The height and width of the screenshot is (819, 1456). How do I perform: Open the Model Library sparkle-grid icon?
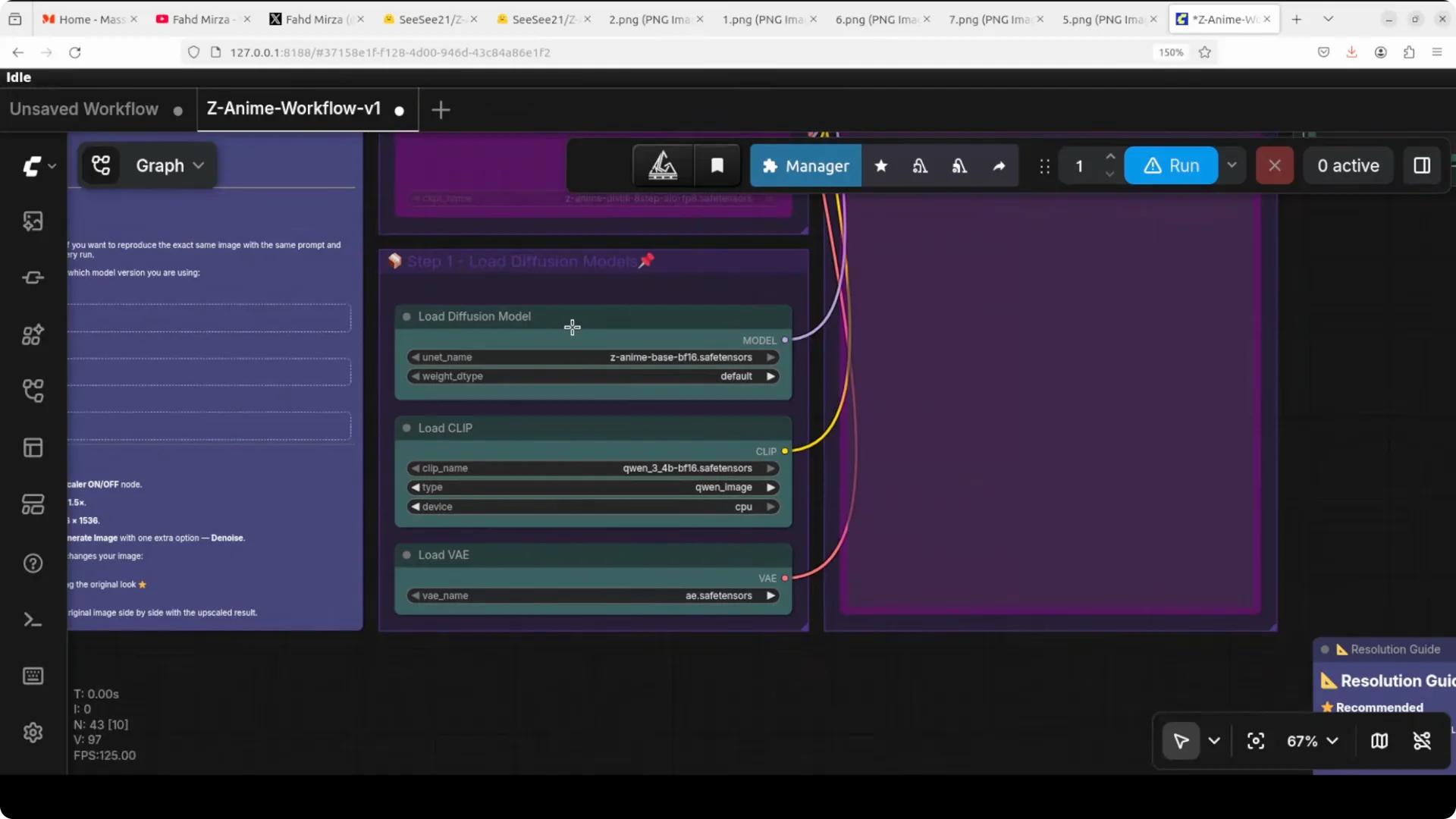[x=33, y=334]
